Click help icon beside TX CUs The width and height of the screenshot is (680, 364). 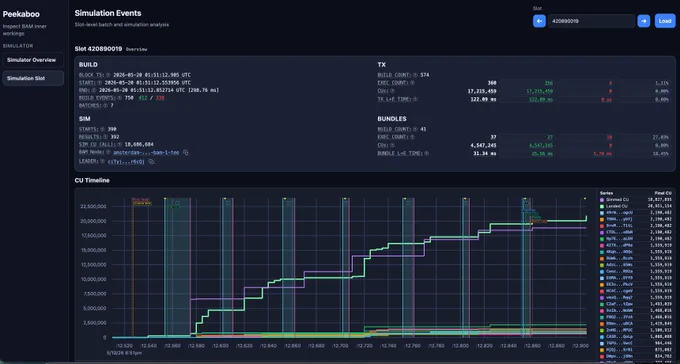[392, 91]
